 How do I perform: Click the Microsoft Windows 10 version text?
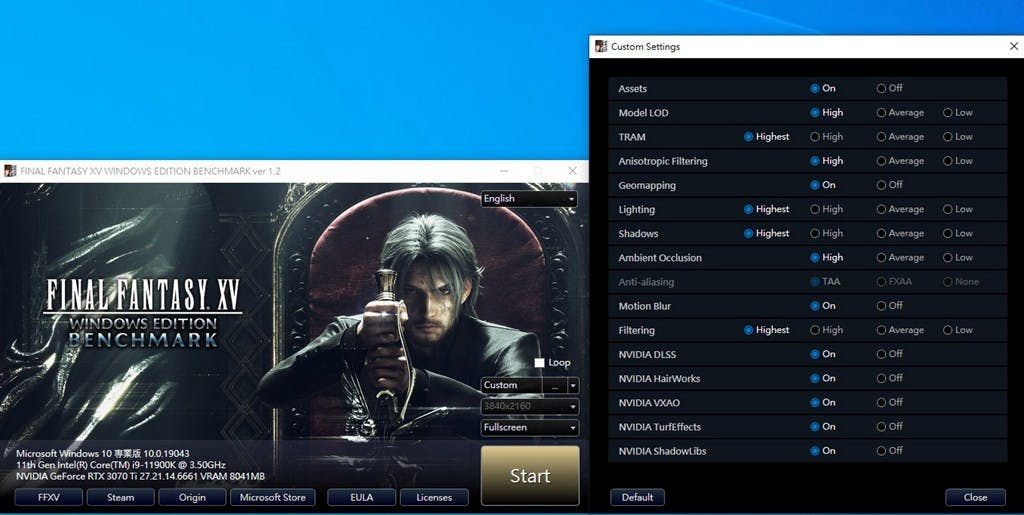tap(103, 453)
